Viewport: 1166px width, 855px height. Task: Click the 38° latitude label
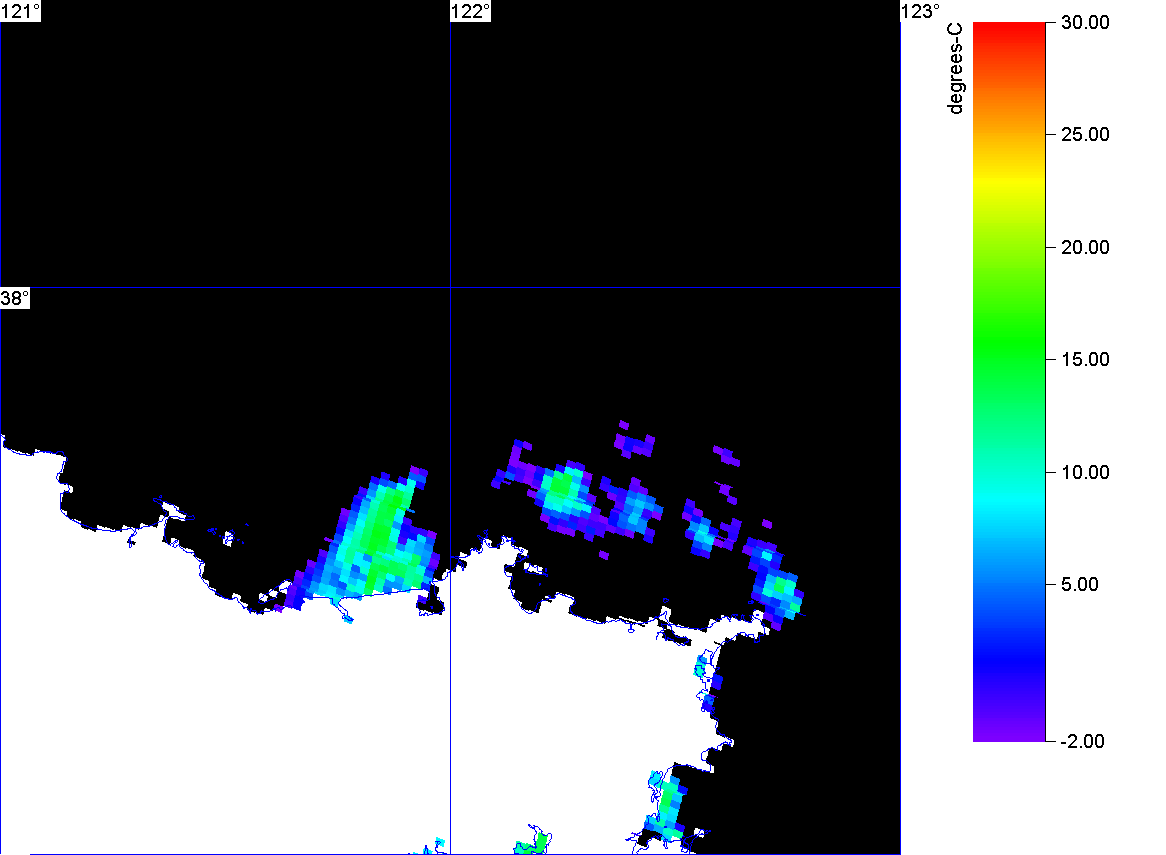(x=15, y=298)
